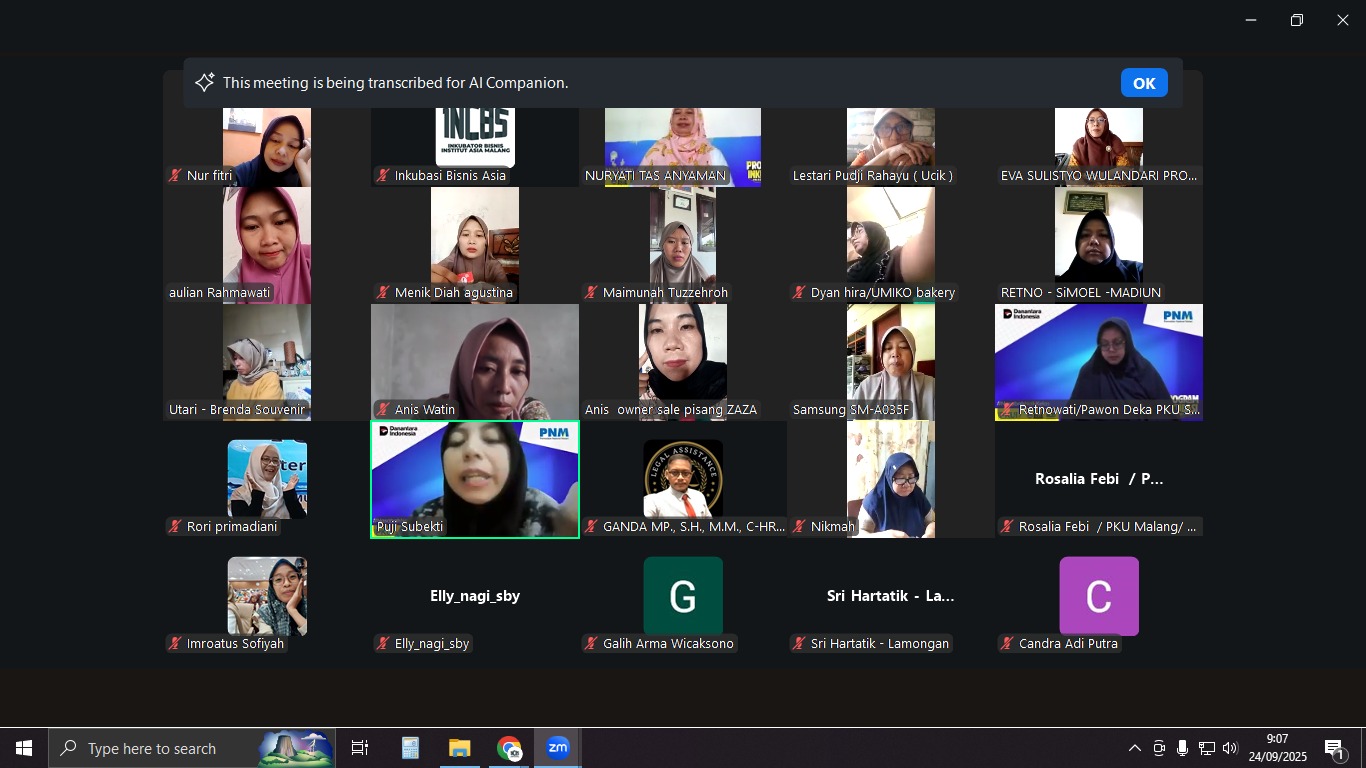The height and width of the screenshot is (768, 1366).
Task: Expand the hidden system tray icons chevron
Action: (x=1134, y=748)
